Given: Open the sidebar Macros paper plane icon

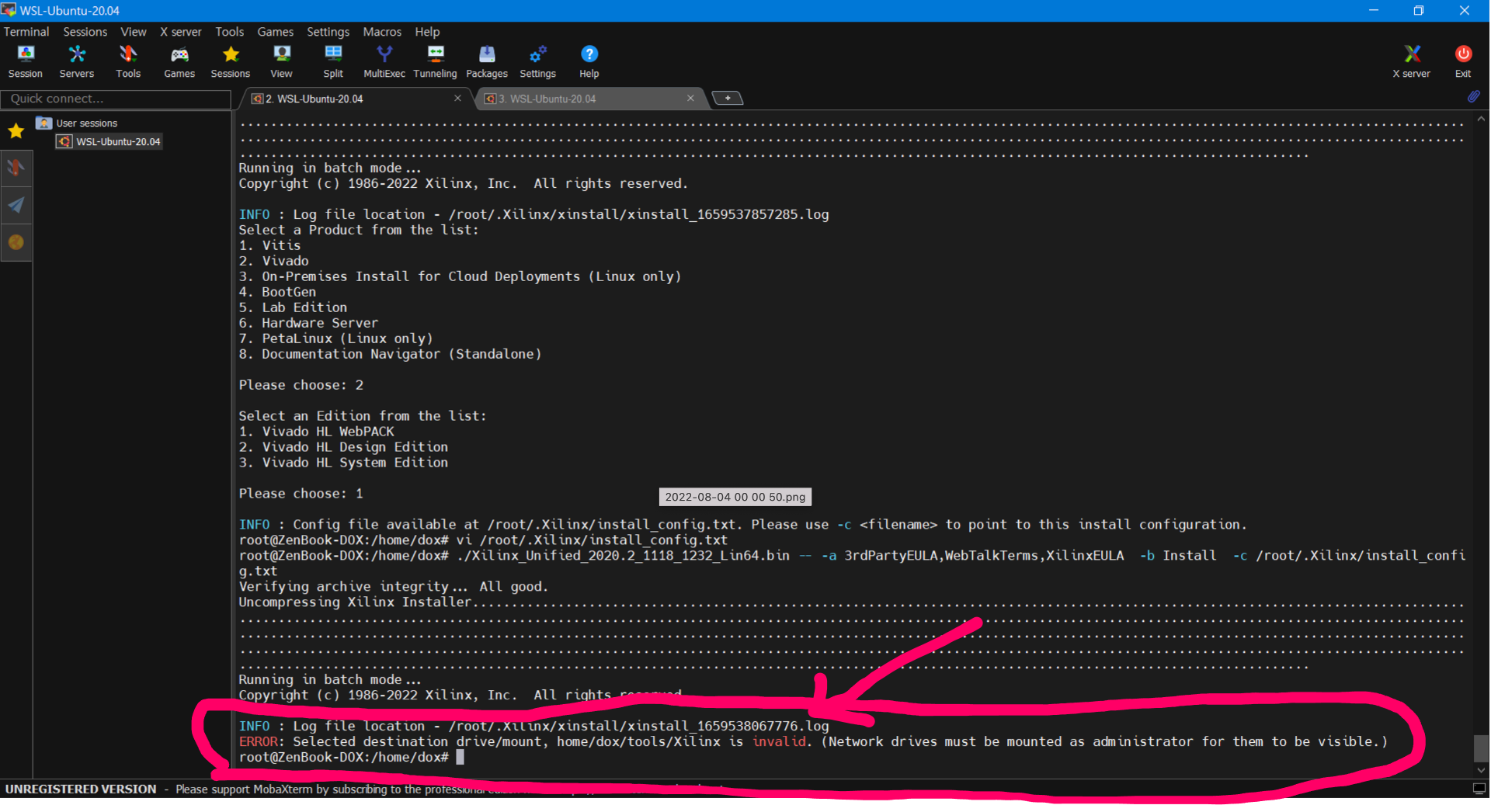Looking at the screenshot, I should pyautogui.click(x=16, y=205).
